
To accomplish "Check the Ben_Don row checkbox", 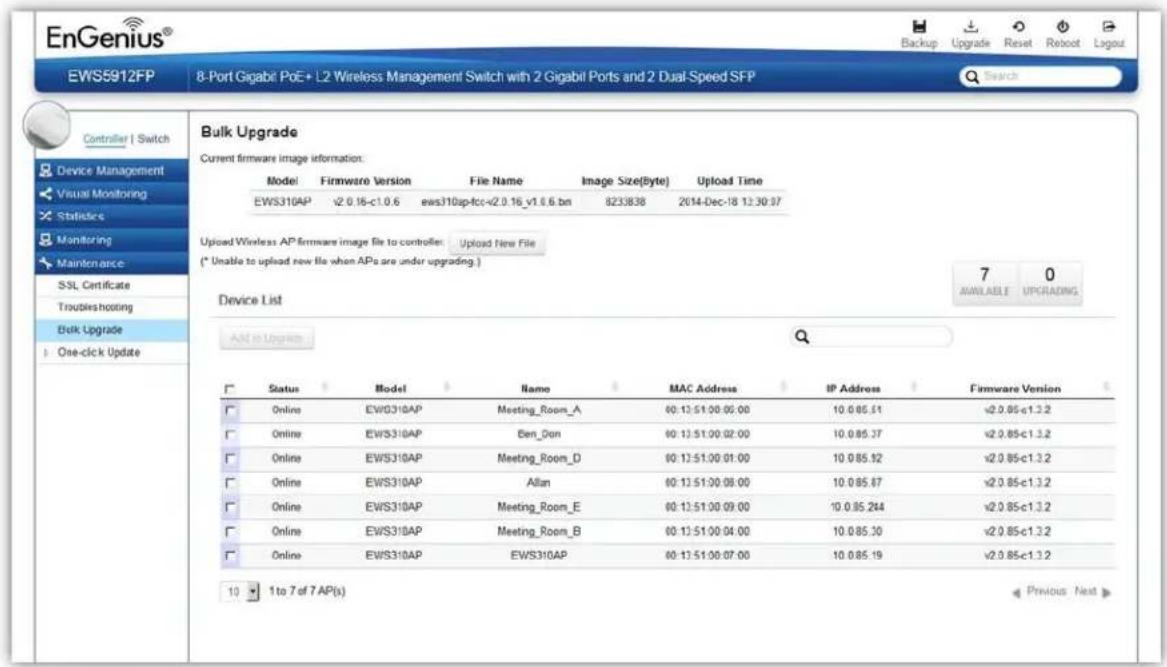I will tap(230, 434).
